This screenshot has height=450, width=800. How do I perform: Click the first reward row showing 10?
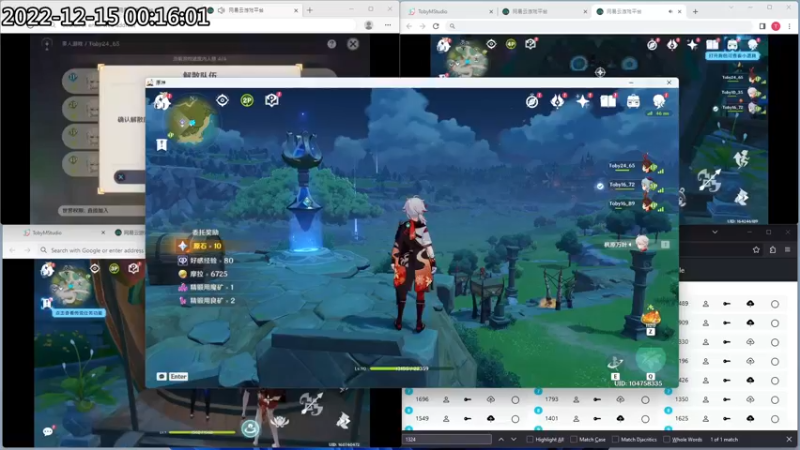pyautogui.click(x=200, y=246)
